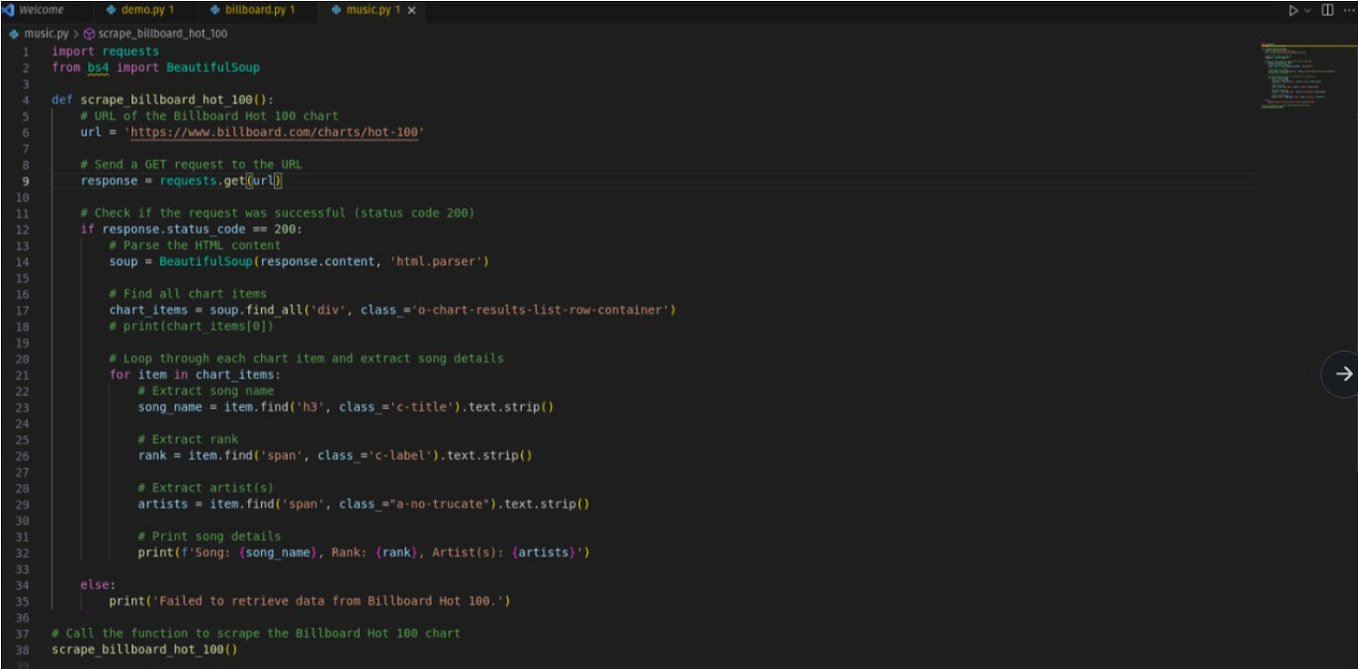Follow the billboard.com hot-100 URL link on line 6

[x=274, y=132]
